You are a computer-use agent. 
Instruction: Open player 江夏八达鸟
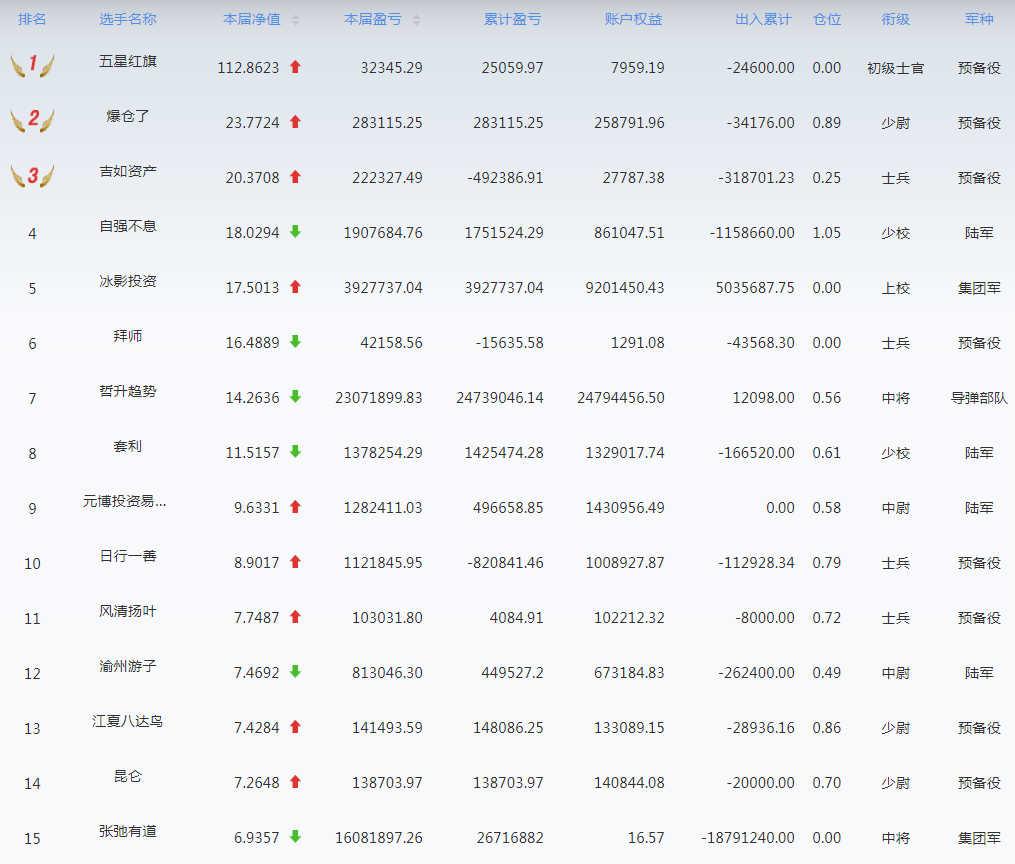point(128,722)
